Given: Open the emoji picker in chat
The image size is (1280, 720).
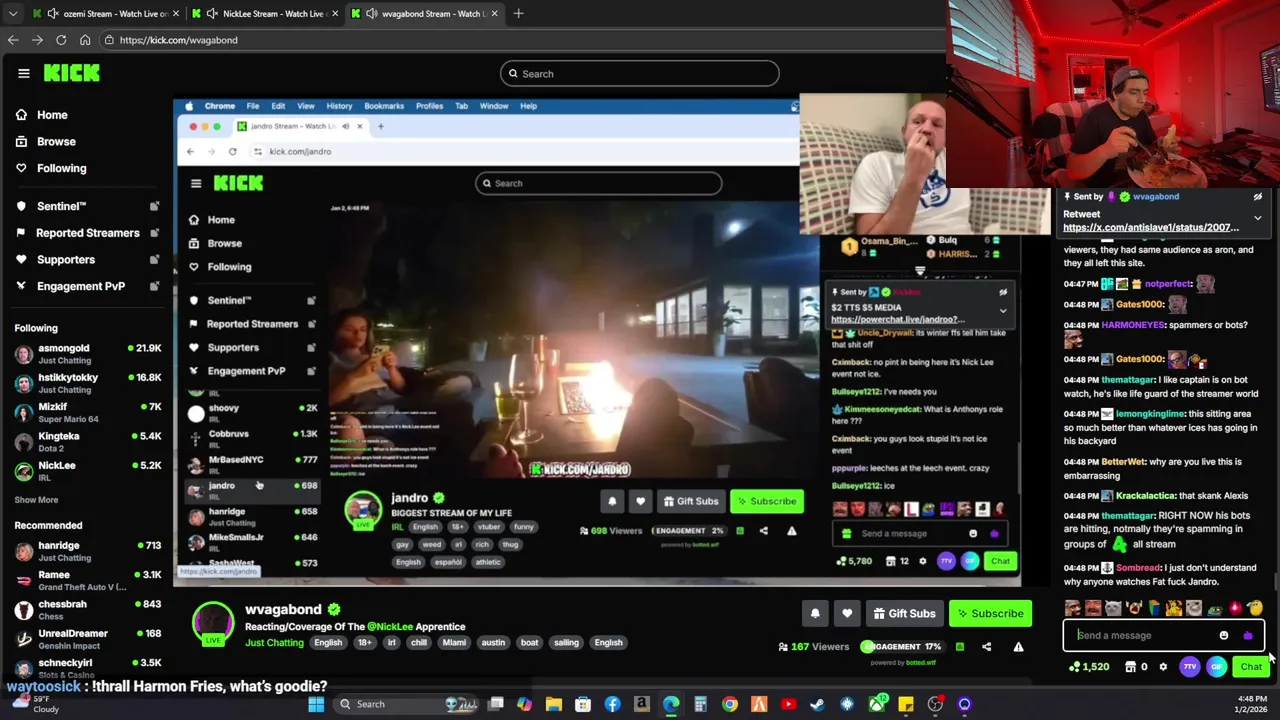Looking at the screenshot, I should (x=1224, y=636).
